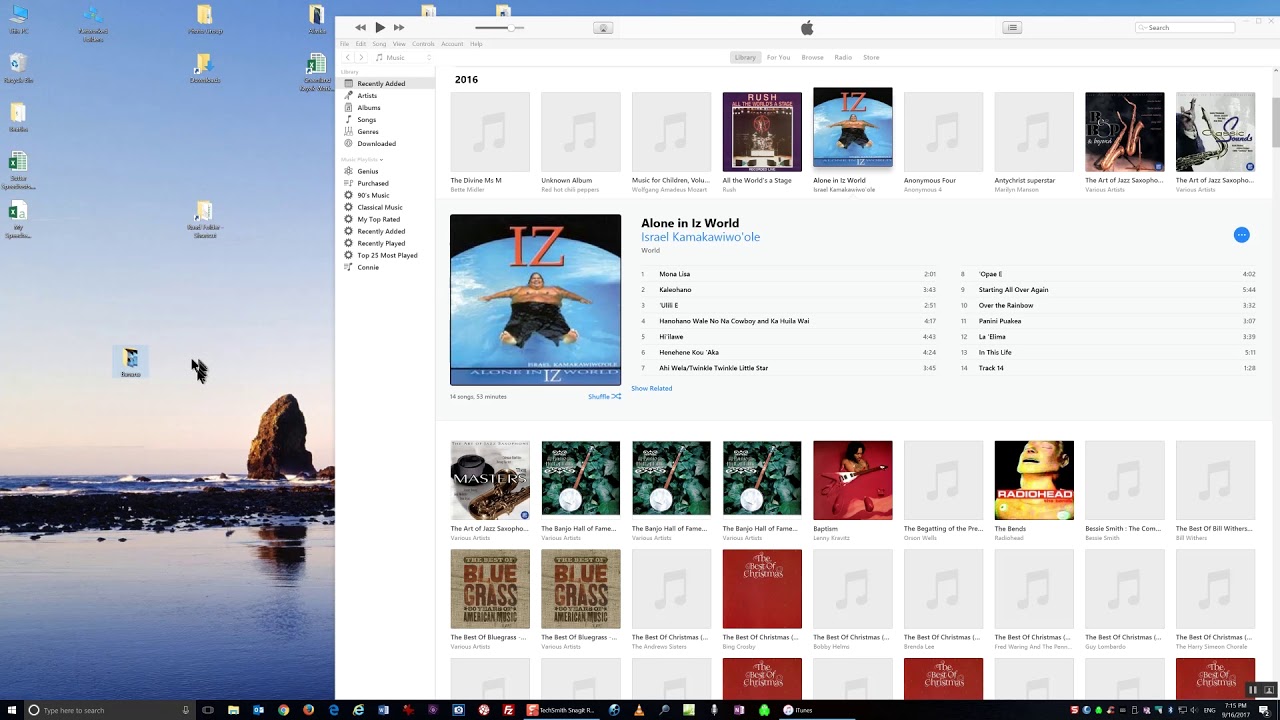This screenshot has height=720, width=1280.
Task: Select Artists in the sidebar
Action: 385,96
